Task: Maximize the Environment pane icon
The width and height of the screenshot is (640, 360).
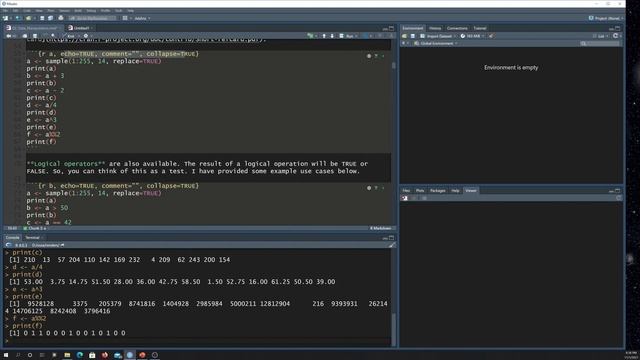Action: 618,28
